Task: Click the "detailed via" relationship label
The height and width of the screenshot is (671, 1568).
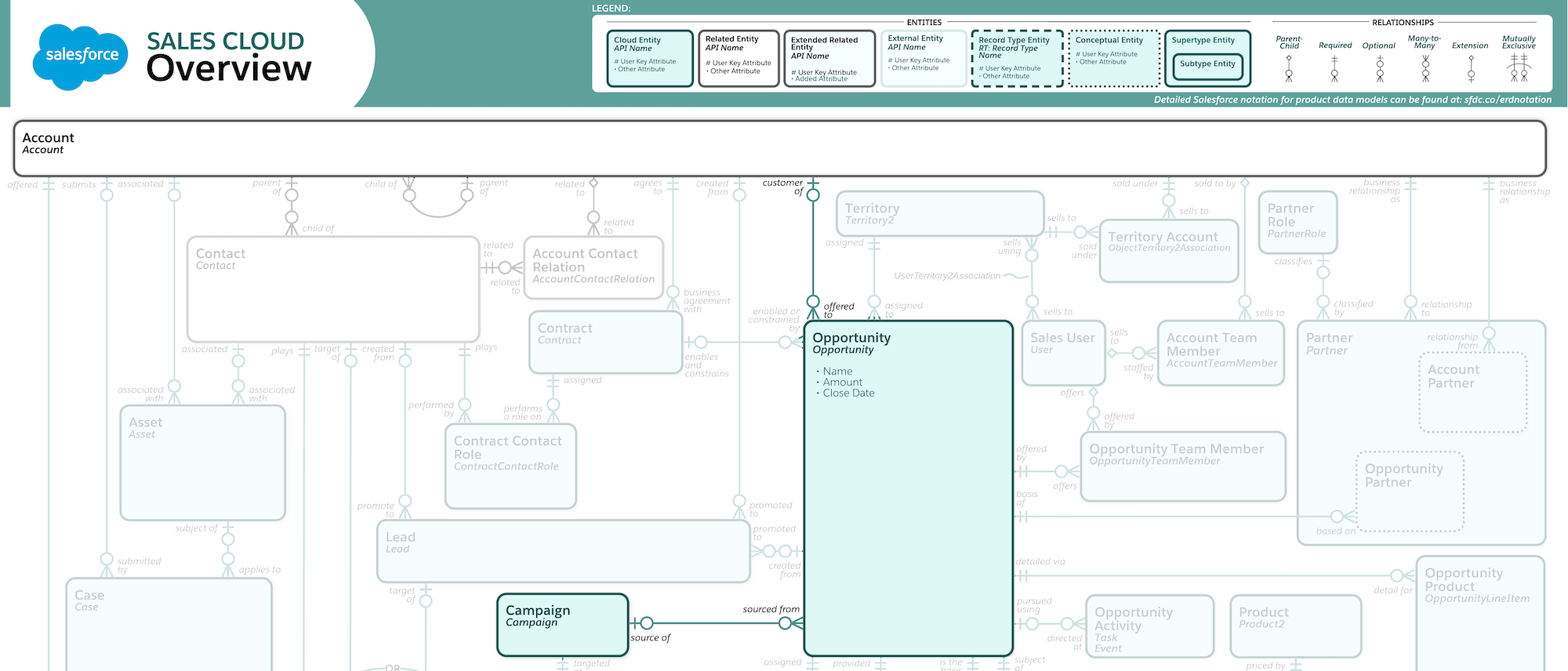Action: point(1040,561)
